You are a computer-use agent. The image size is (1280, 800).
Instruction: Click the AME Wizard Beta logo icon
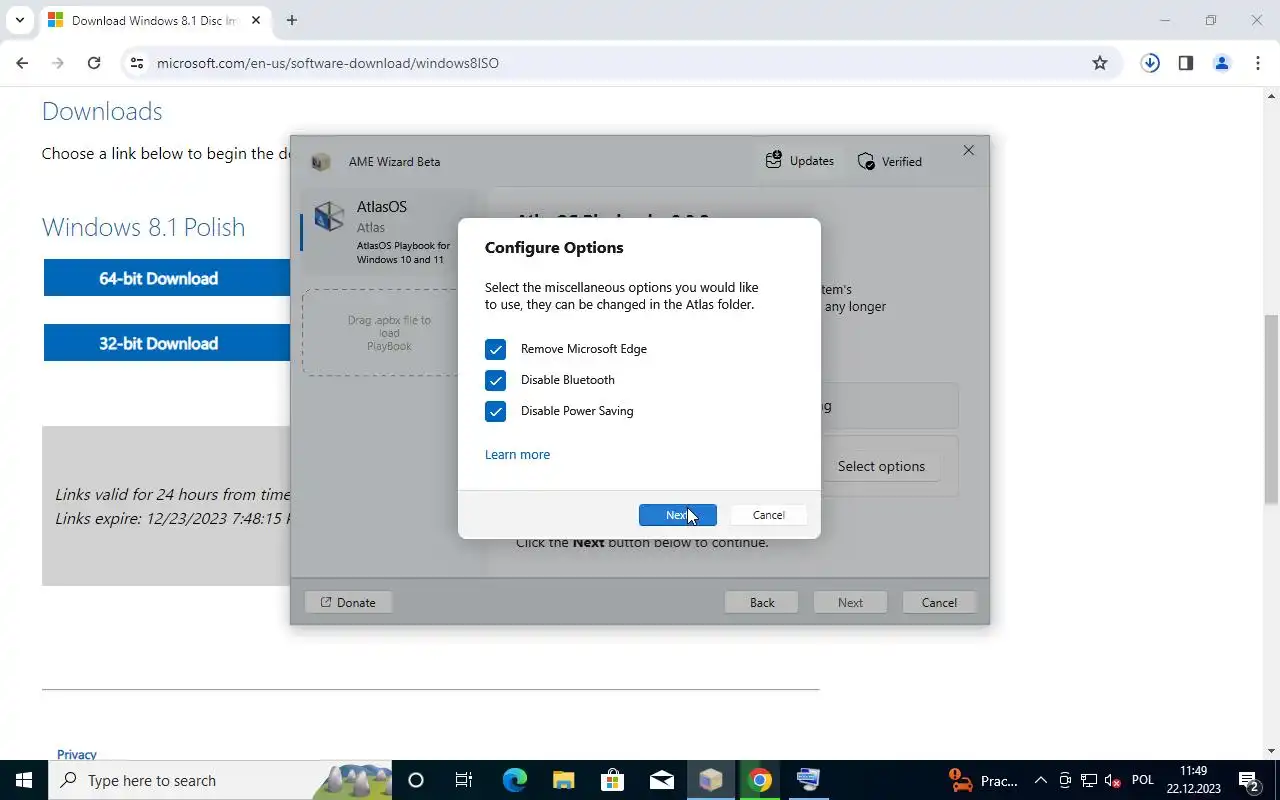321,162
